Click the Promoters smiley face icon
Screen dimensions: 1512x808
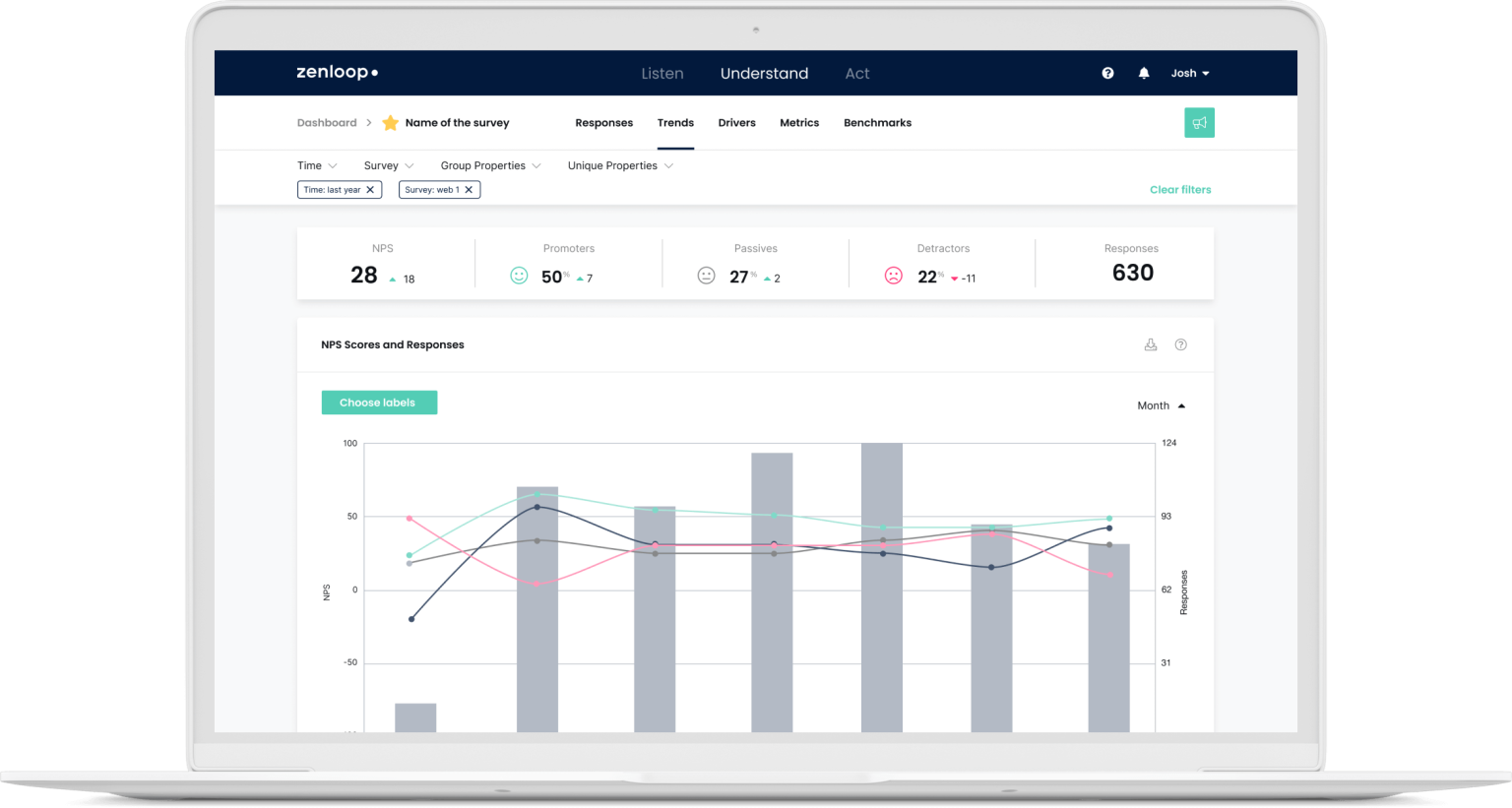(519, 276)
